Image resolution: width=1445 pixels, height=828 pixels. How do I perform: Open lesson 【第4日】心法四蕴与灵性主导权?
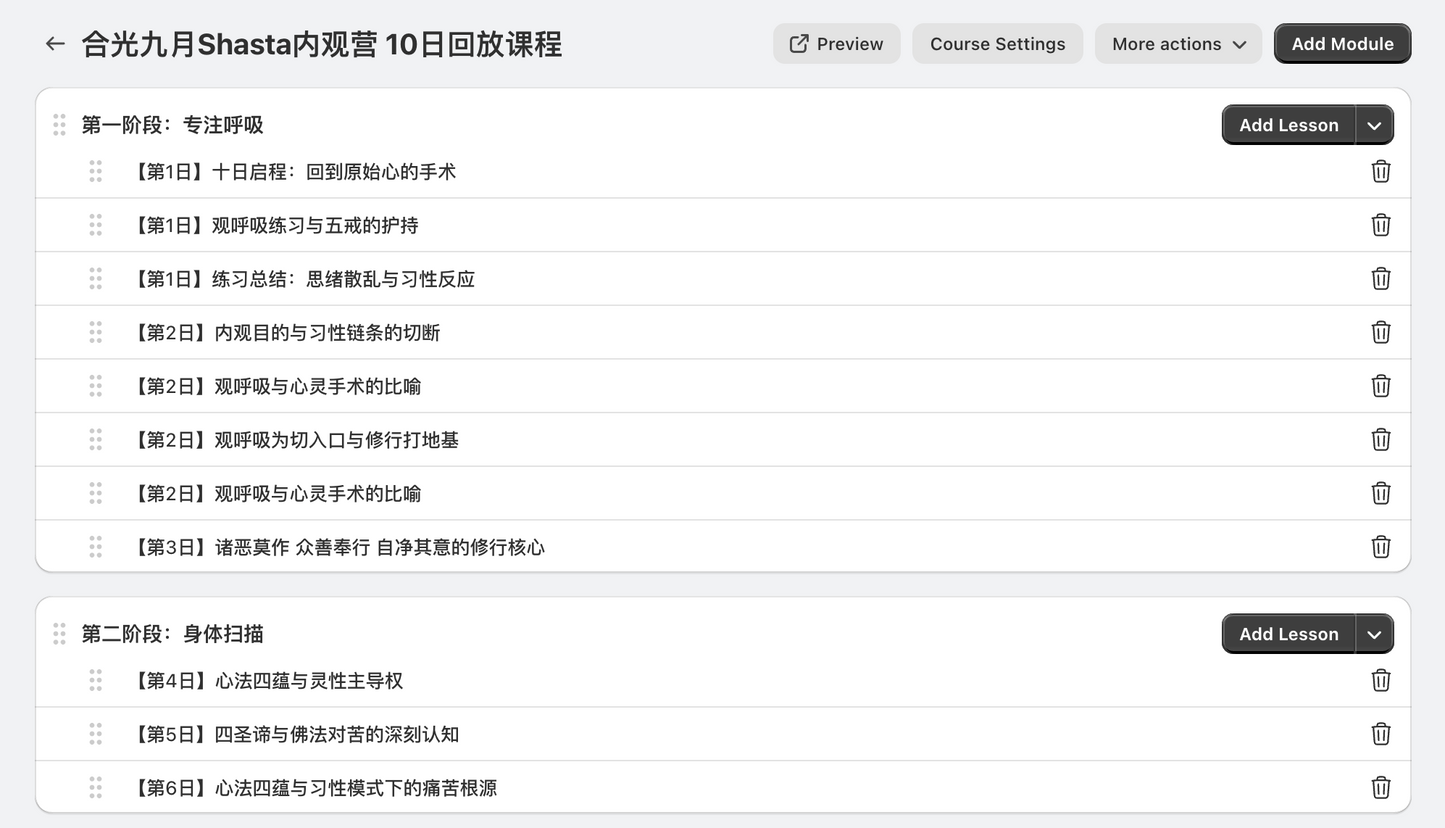266,681
